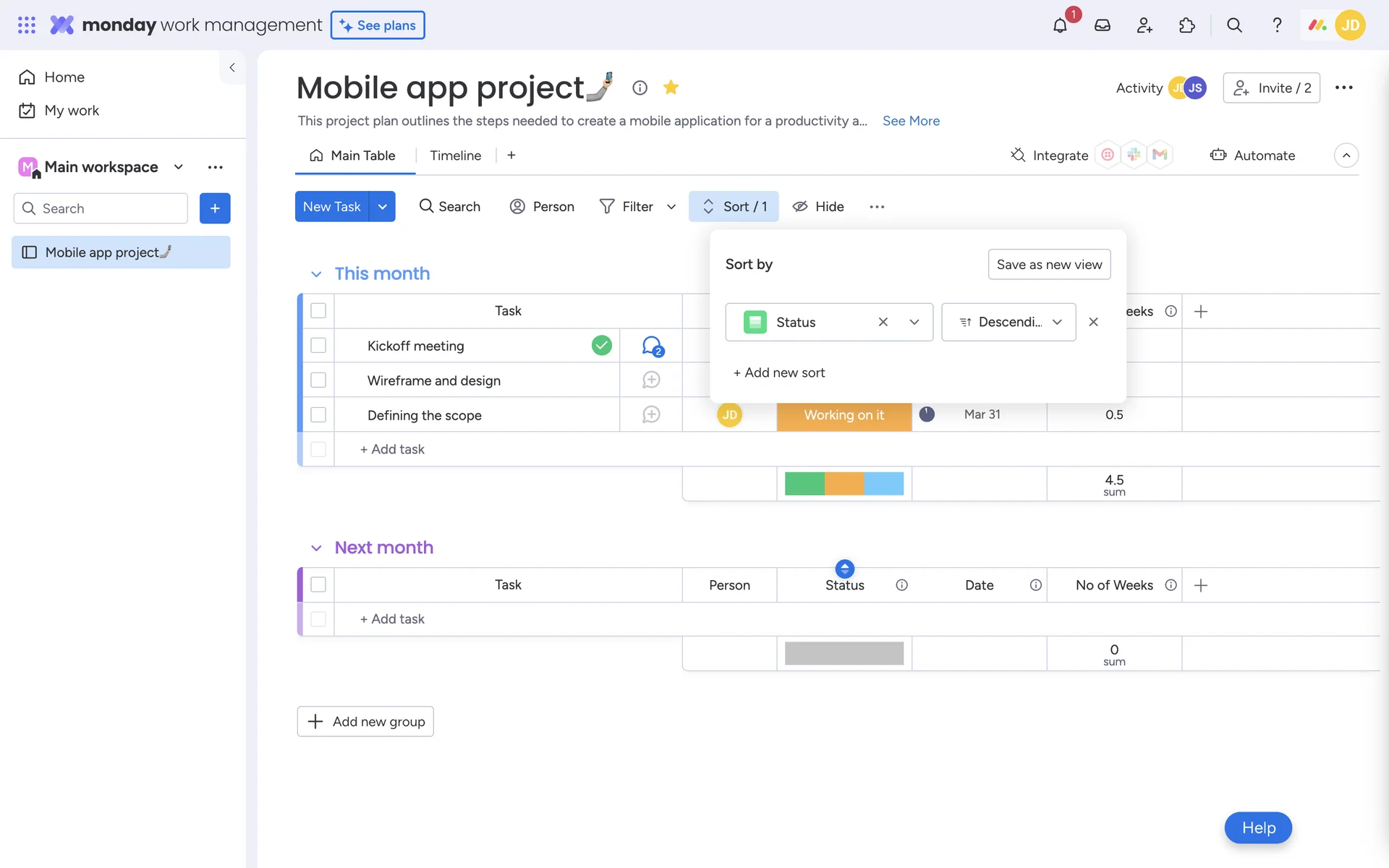Check the Wireframe and design row checkbox

coord(318,380)
